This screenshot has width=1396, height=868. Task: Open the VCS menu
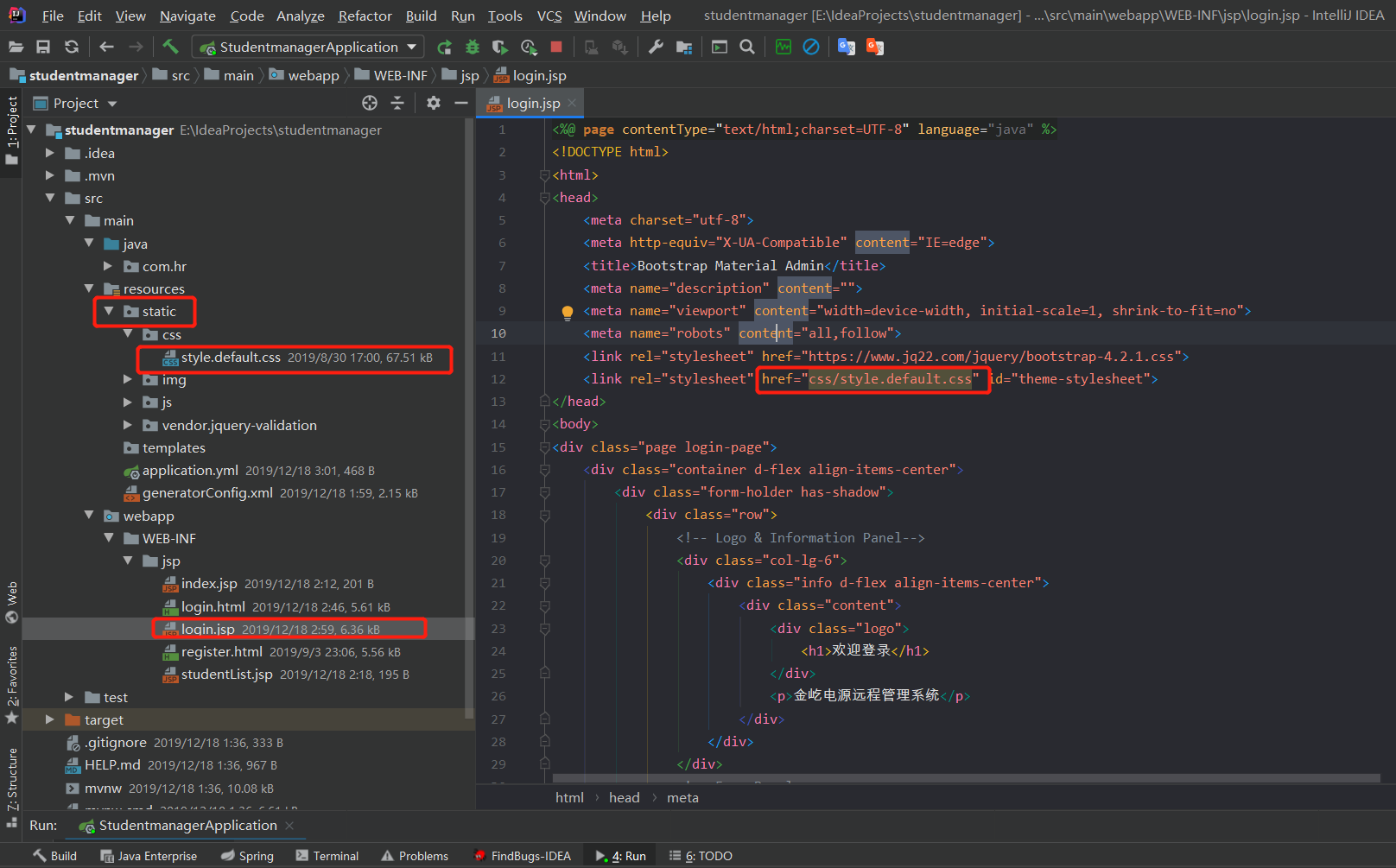coord(549,16)
